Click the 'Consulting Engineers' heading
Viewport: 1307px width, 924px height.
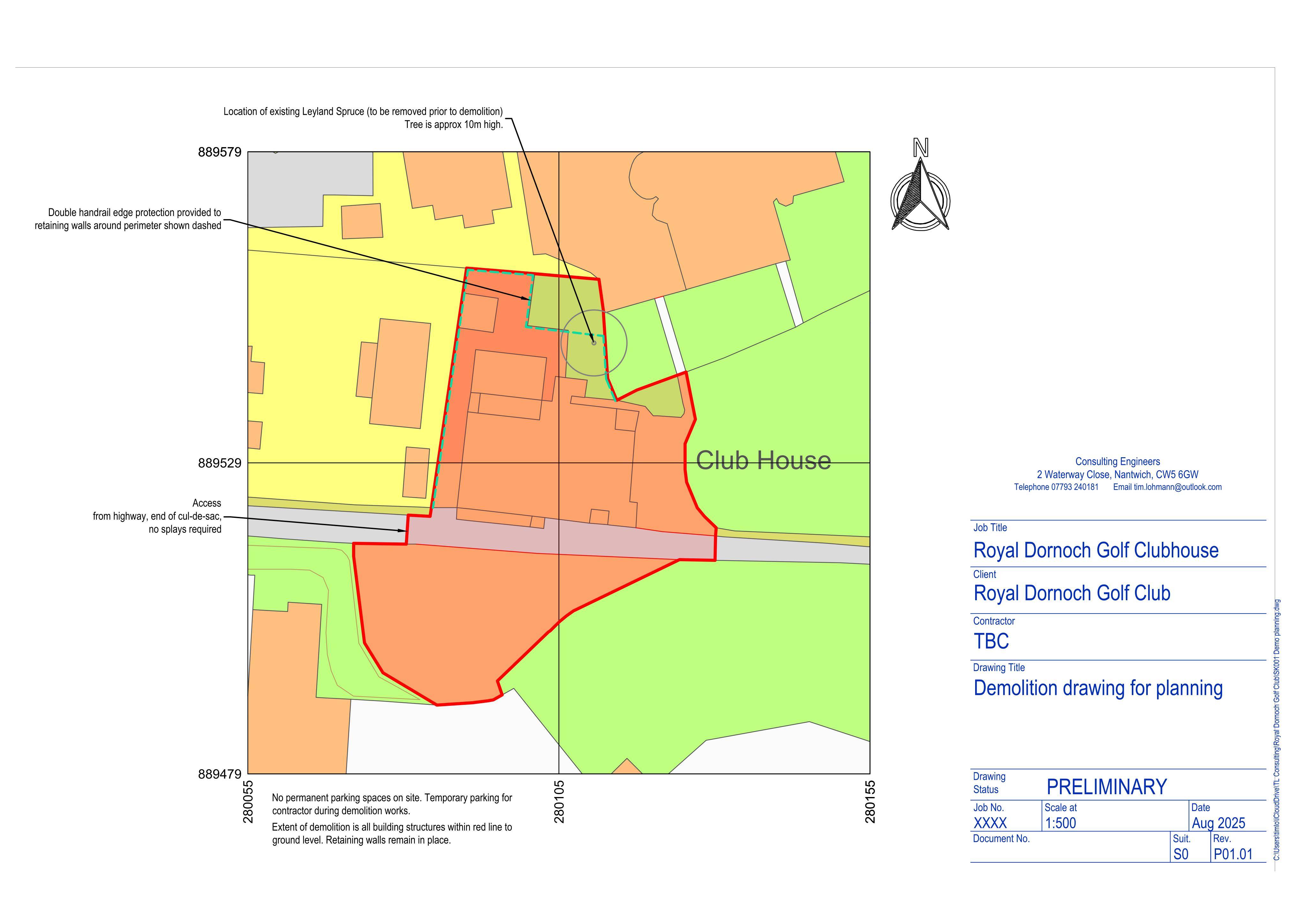(x=1117, y=462)
